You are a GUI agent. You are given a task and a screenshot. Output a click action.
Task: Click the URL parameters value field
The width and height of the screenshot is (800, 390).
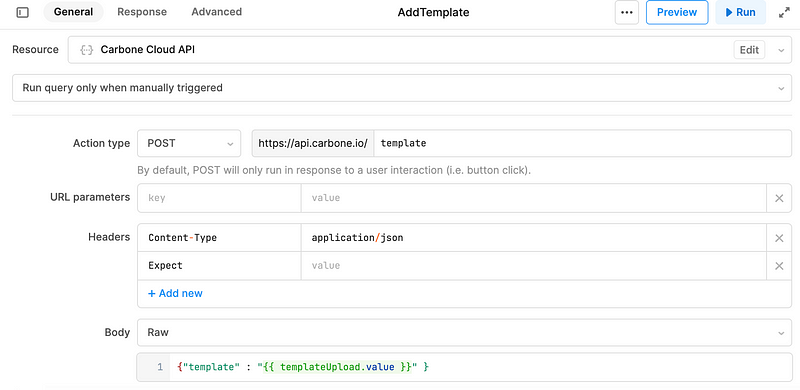point(534,198)
